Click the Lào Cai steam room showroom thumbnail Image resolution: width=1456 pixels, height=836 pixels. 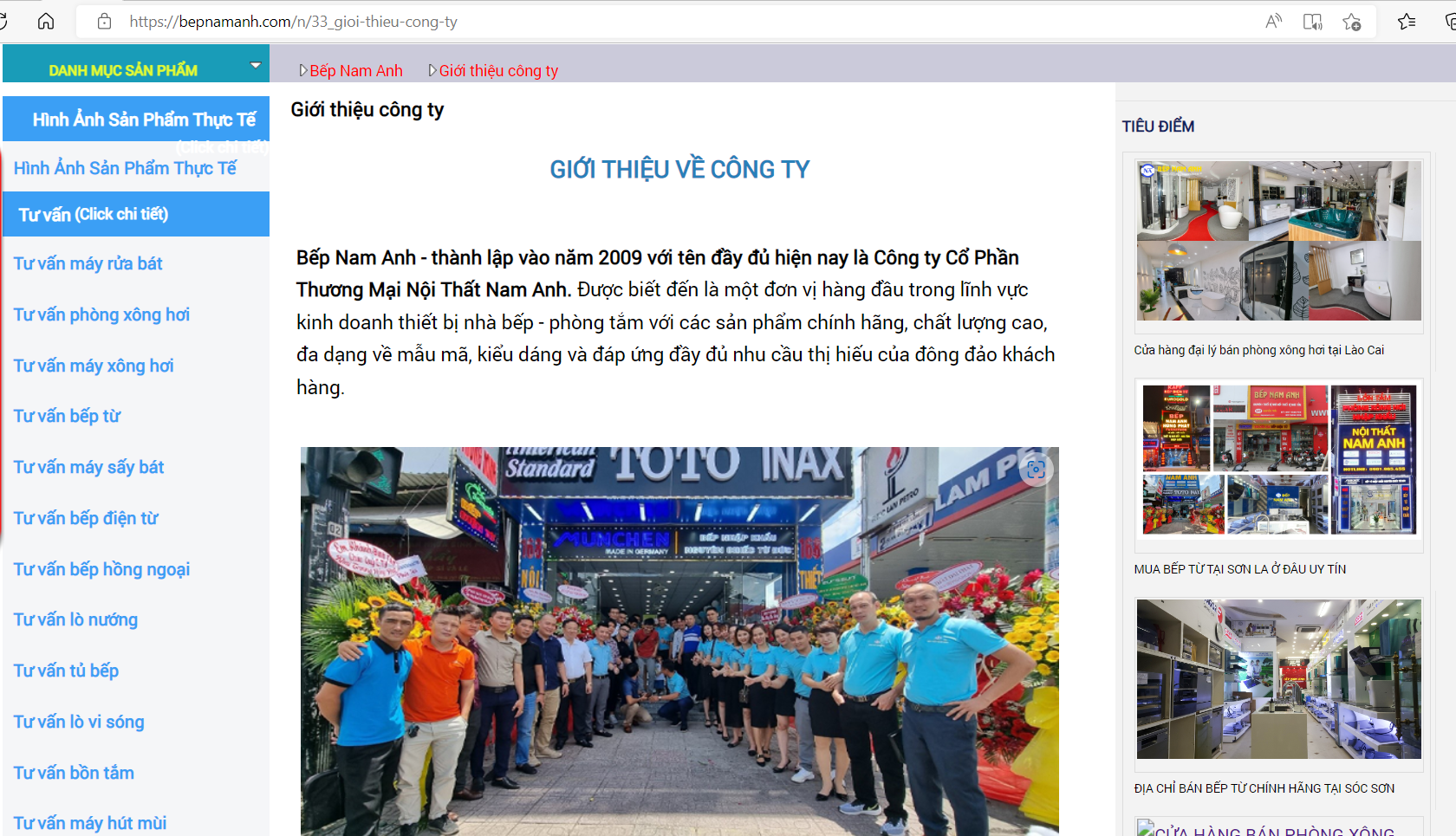click(x=1278, y=241)
